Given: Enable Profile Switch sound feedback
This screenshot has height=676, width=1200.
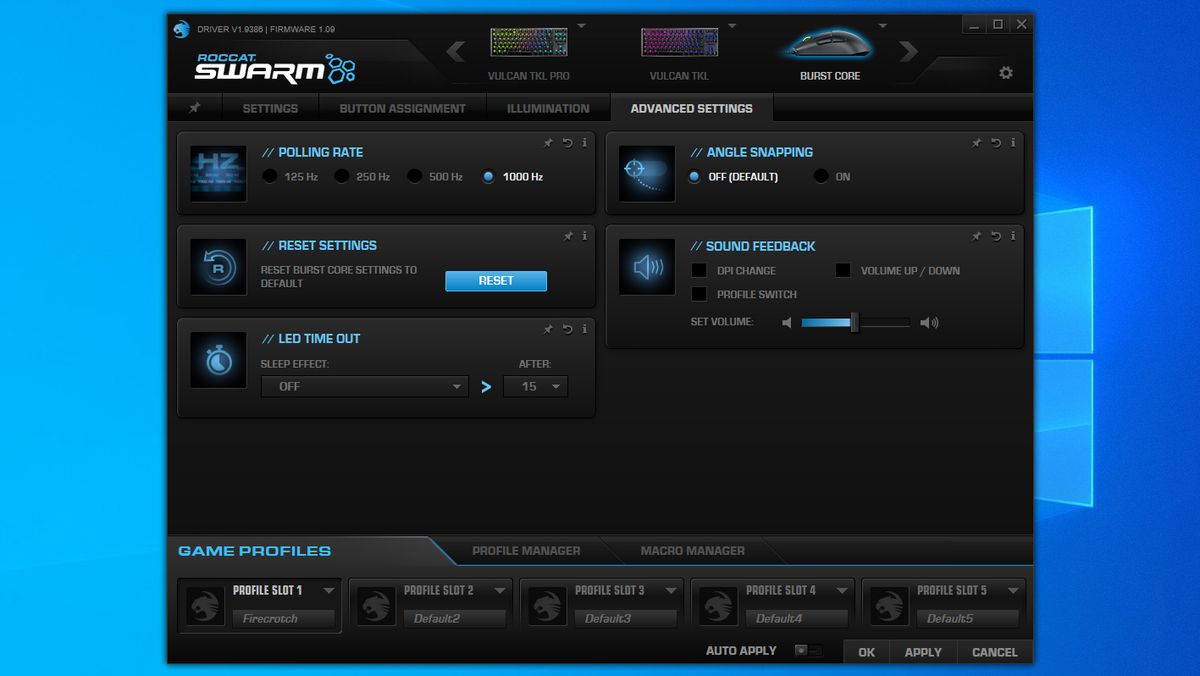Looking at the screenshot, I should [x=699, y=295].
